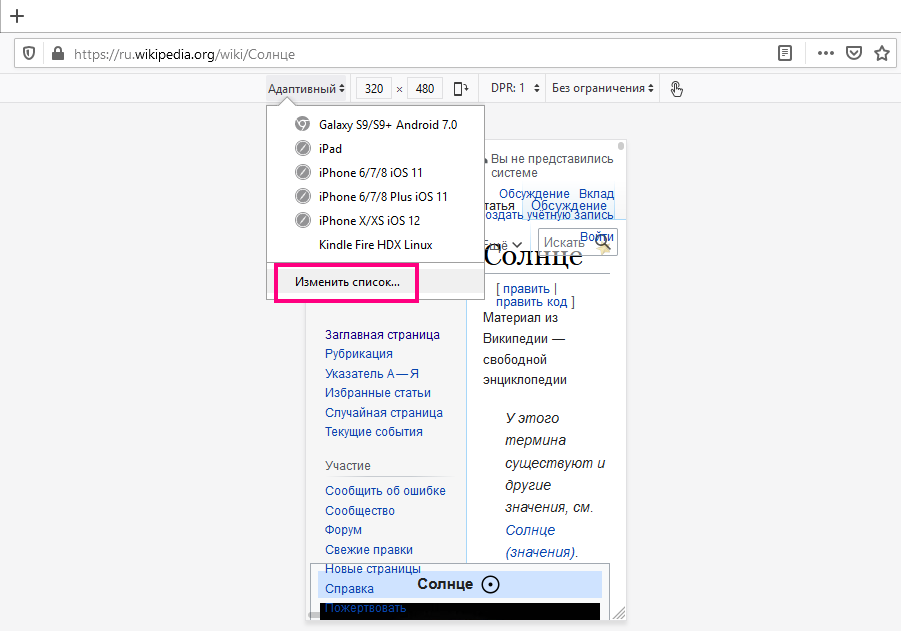Screen dimensions: 901x631
Task: Bookmark this page with star icon
Action: tap(882, 53)
